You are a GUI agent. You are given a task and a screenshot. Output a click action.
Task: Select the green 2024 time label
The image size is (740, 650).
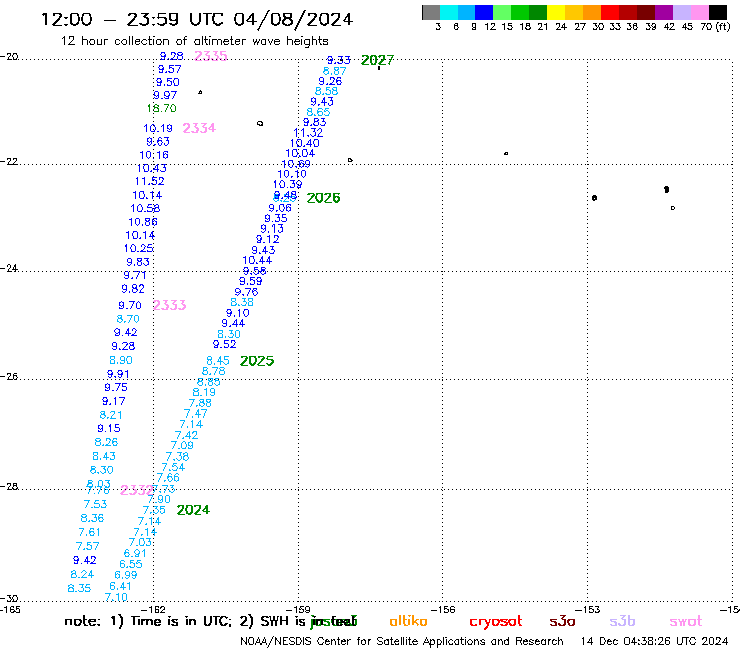(193, 510)
